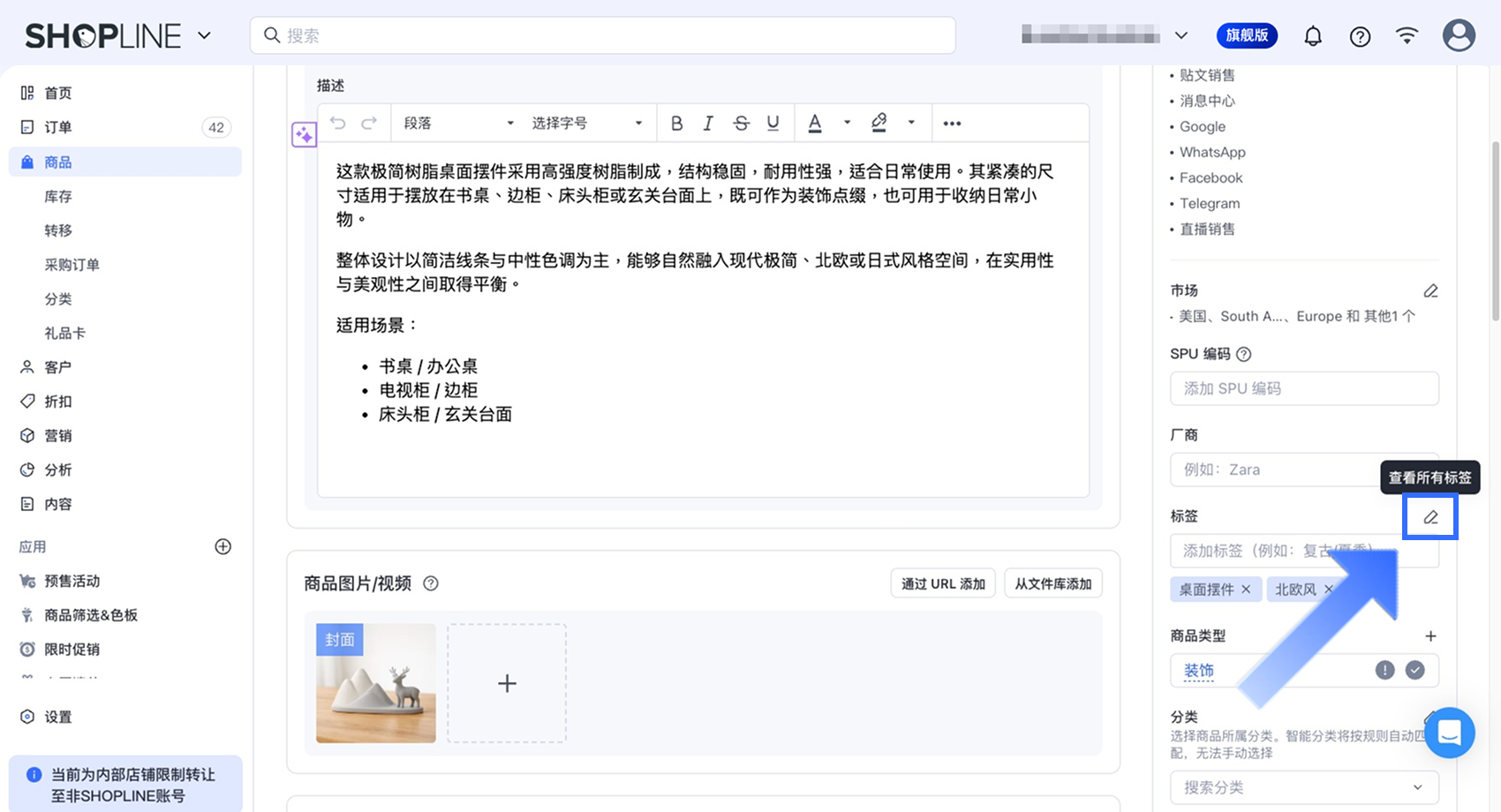This screenshot has height=812, width=1501.
Task: Focus the 添加 SPU 编码 input
Action: [1304, 388]
